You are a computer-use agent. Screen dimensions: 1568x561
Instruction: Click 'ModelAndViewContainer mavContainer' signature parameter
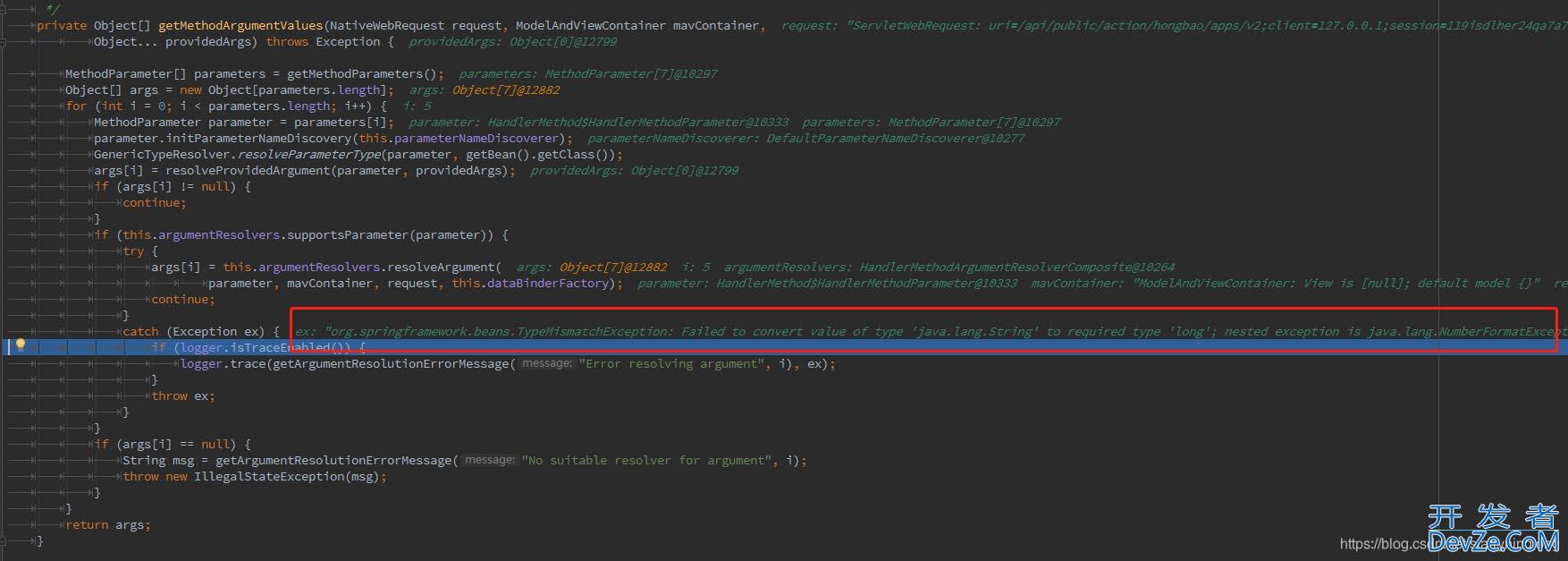pyautogui.click(x=637, y=26)
